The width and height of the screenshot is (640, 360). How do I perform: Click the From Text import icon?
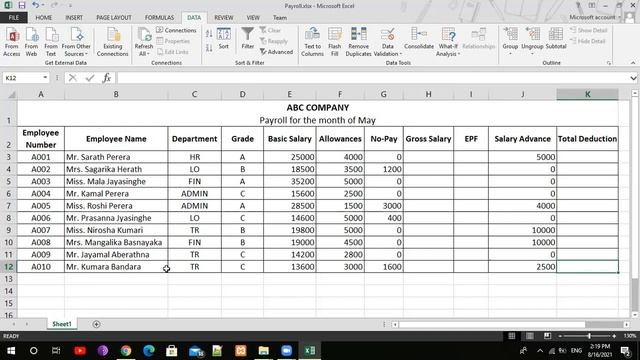(51, 42)
